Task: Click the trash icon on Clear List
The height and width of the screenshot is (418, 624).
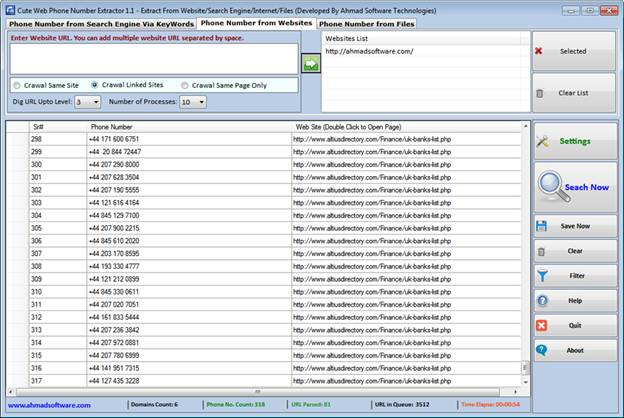Action: [x=539, y=93]
